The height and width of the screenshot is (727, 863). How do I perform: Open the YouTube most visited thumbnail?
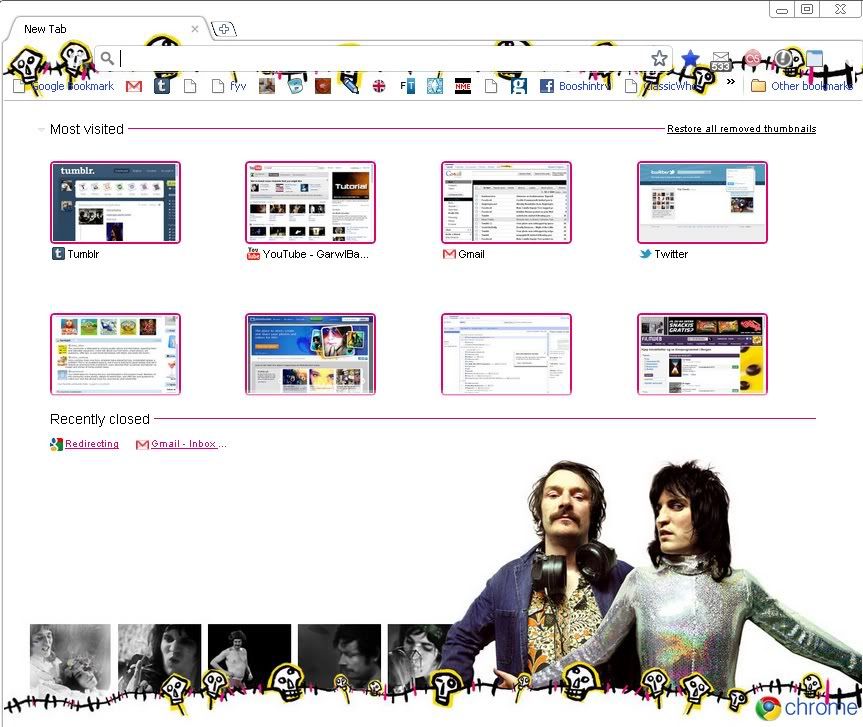310,202
